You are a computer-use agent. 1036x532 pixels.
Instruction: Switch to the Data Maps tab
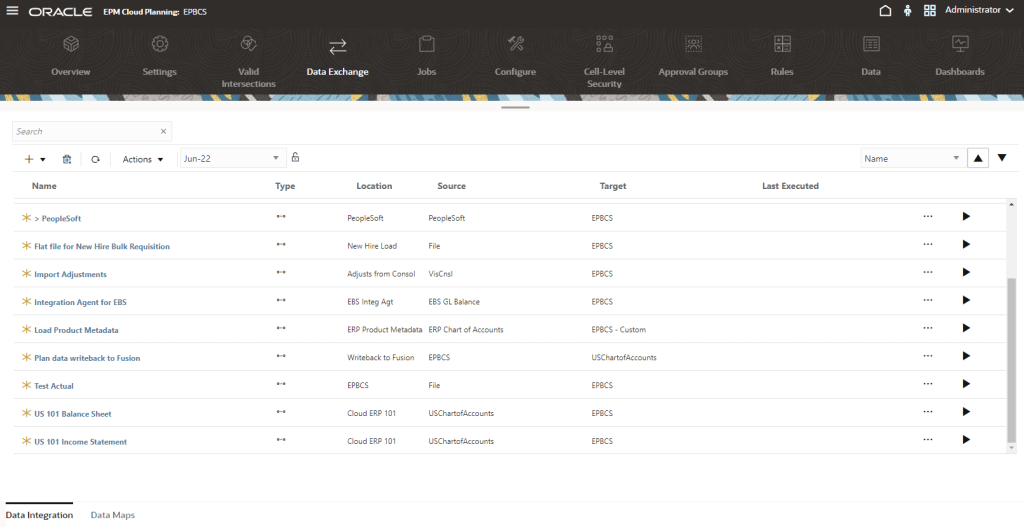pyautogui.click(x=112, y=515)
